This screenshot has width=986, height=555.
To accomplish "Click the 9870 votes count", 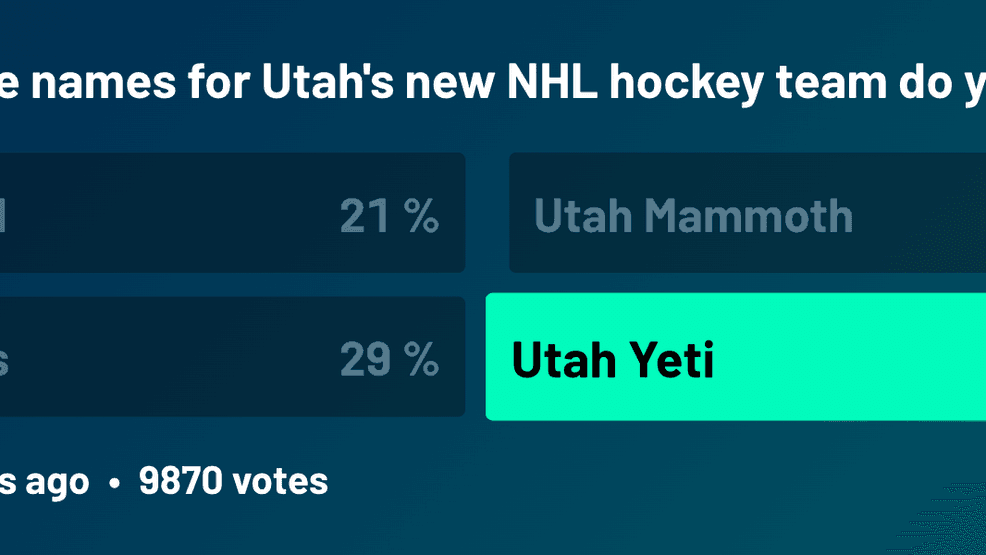I will coord(233,482).
